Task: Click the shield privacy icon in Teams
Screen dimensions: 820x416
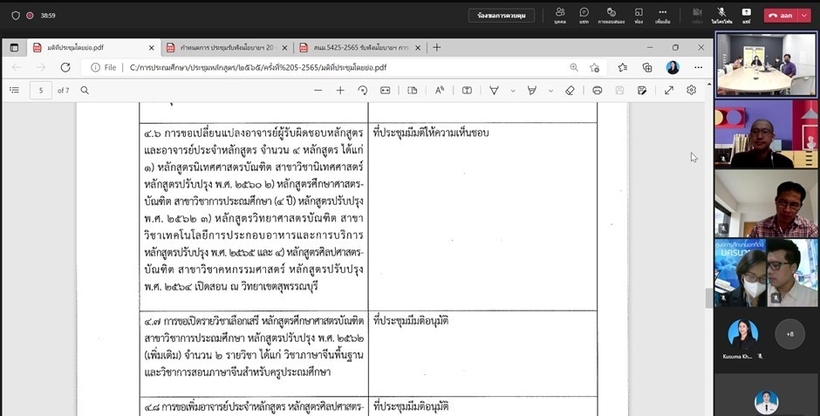Action: point(16,16)
